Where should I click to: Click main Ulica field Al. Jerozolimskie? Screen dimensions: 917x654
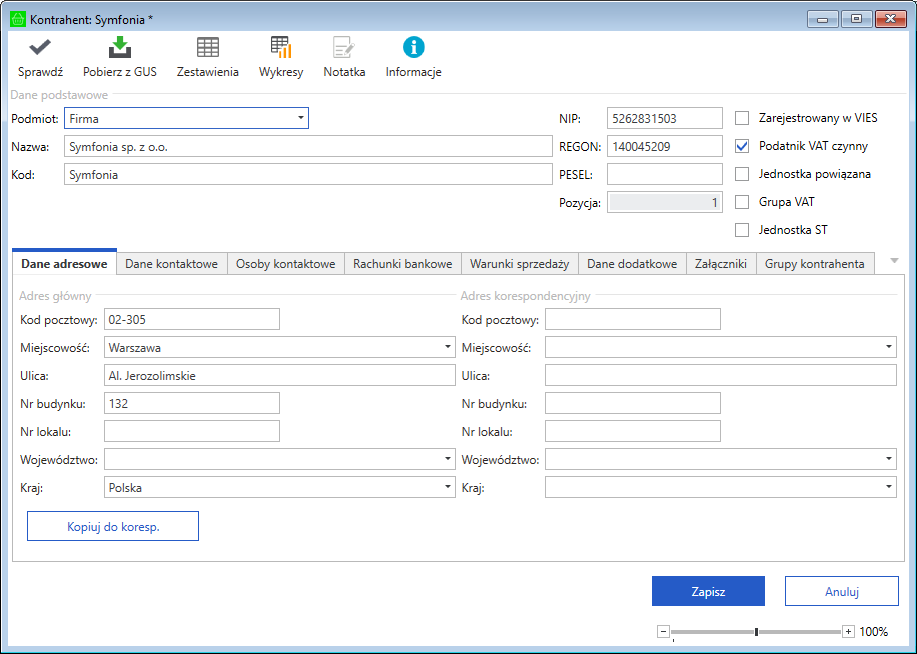click(x=280, y=376)
